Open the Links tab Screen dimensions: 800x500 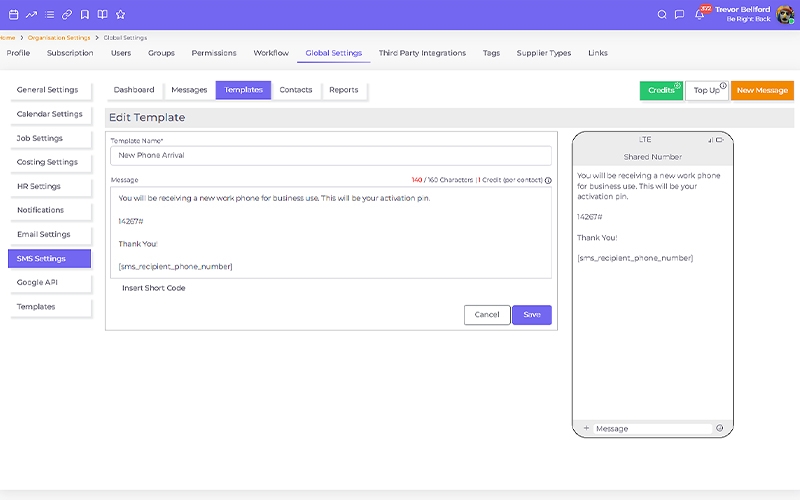[x=597, y=53]
